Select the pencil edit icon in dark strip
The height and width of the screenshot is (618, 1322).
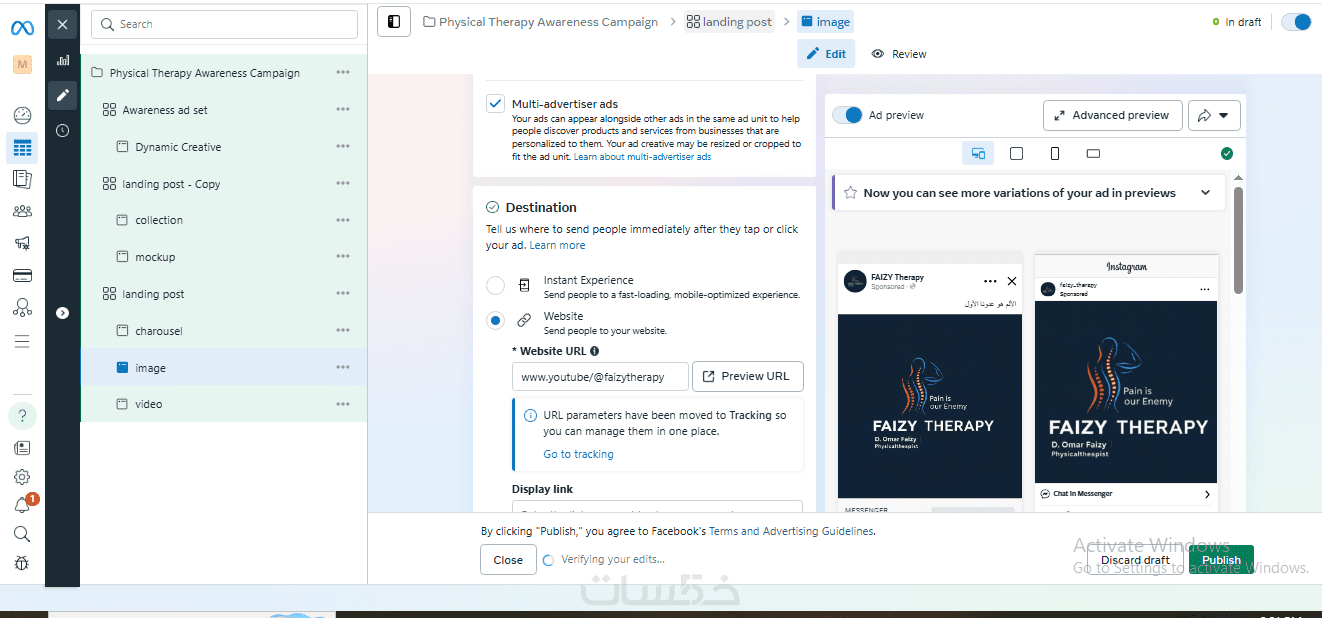coord(63,95)
